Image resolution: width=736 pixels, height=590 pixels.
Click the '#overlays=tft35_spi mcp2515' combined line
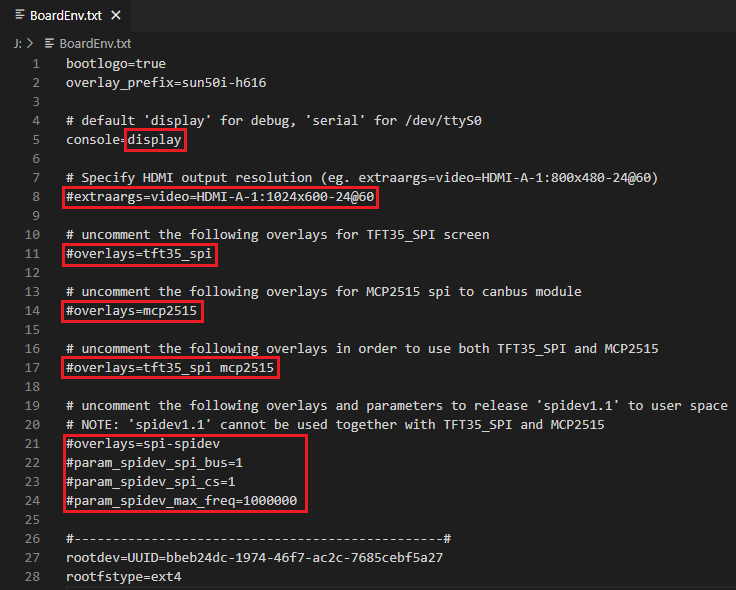tap(170, 368)
